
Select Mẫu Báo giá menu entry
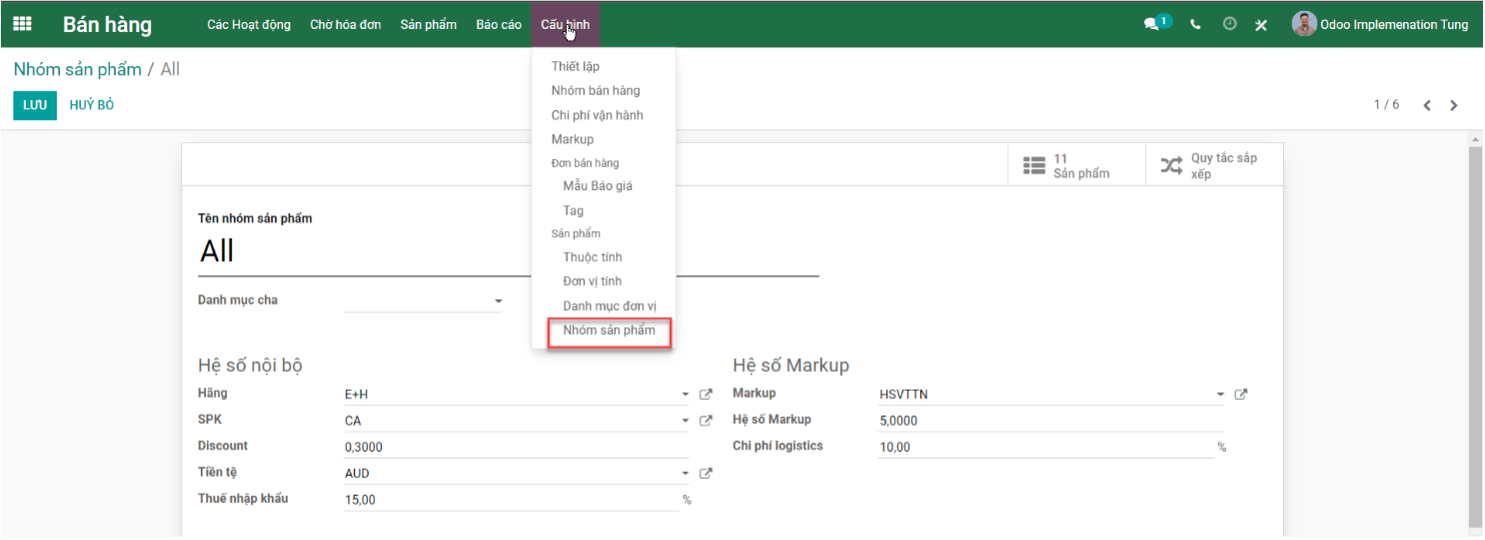(598, 186)
